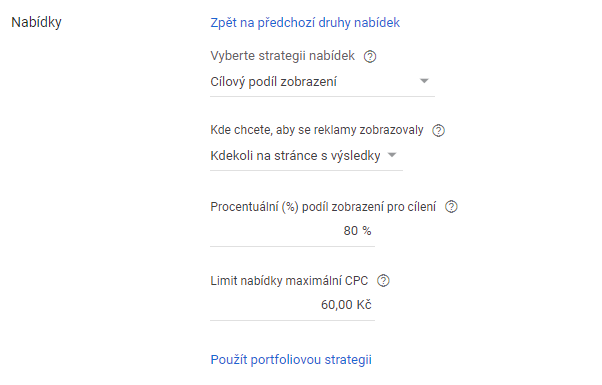Click the Procentuální (%) podíl zobrazení label text

tap(323, 207)
